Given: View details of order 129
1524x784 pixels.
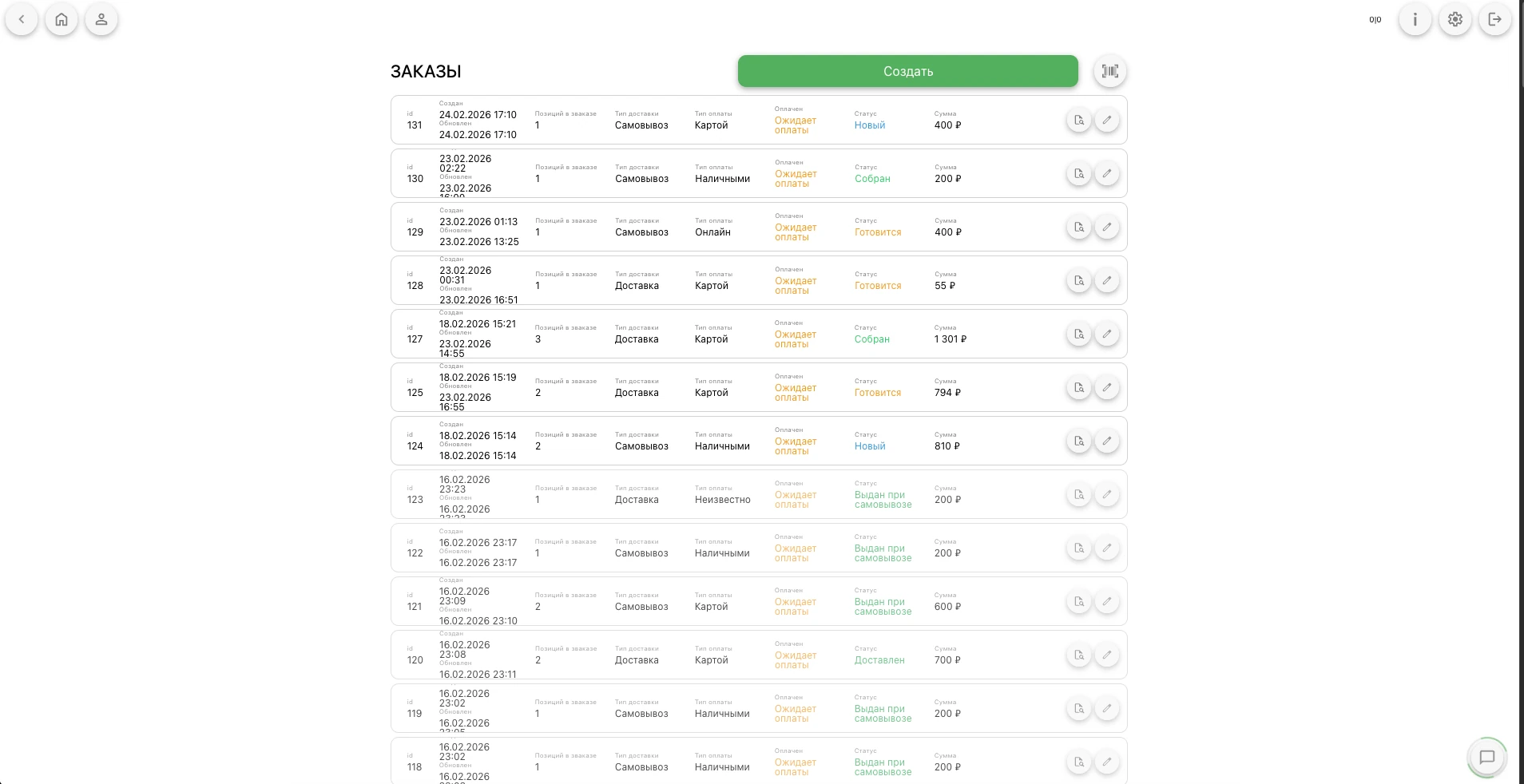Looking at the screenshot, I should 1078,227.
